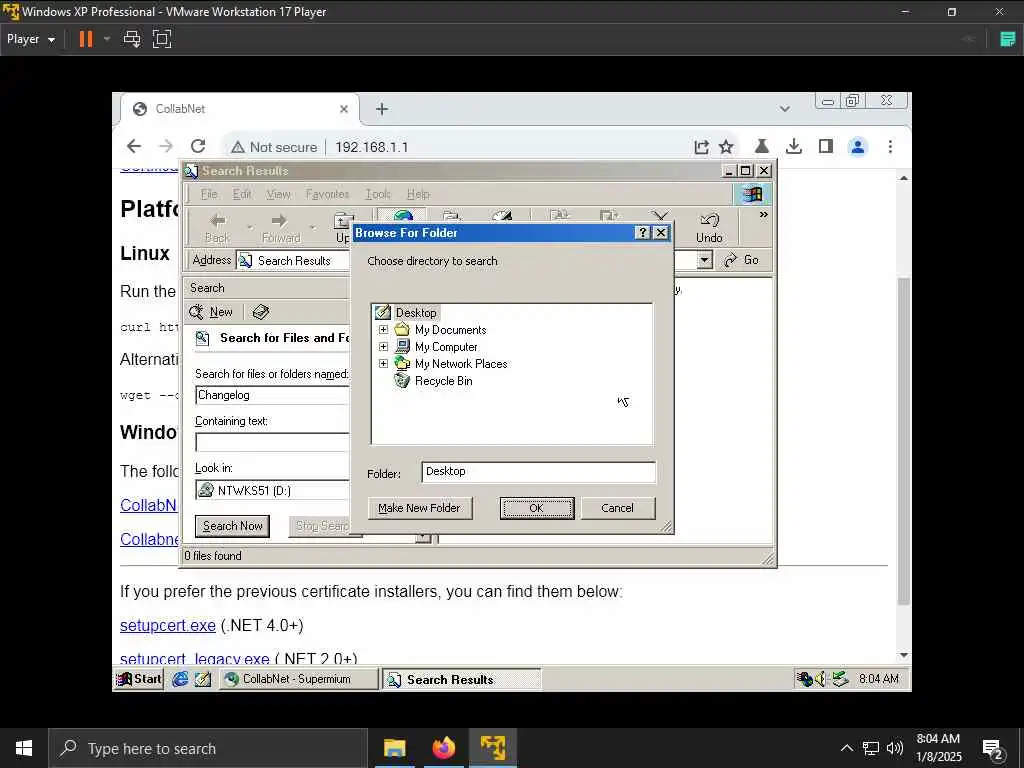This screenshot has width=1024, height=768.
Task: Show hidden icons chevron on host taskbar
Action: [846, 748]
